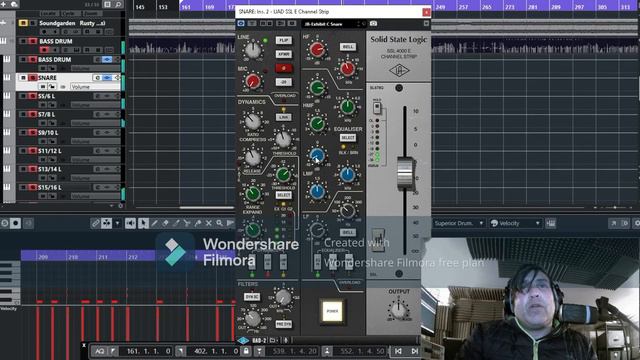Toggle the DYN SC filter button

pyautogui.click(x=252, y=297)
